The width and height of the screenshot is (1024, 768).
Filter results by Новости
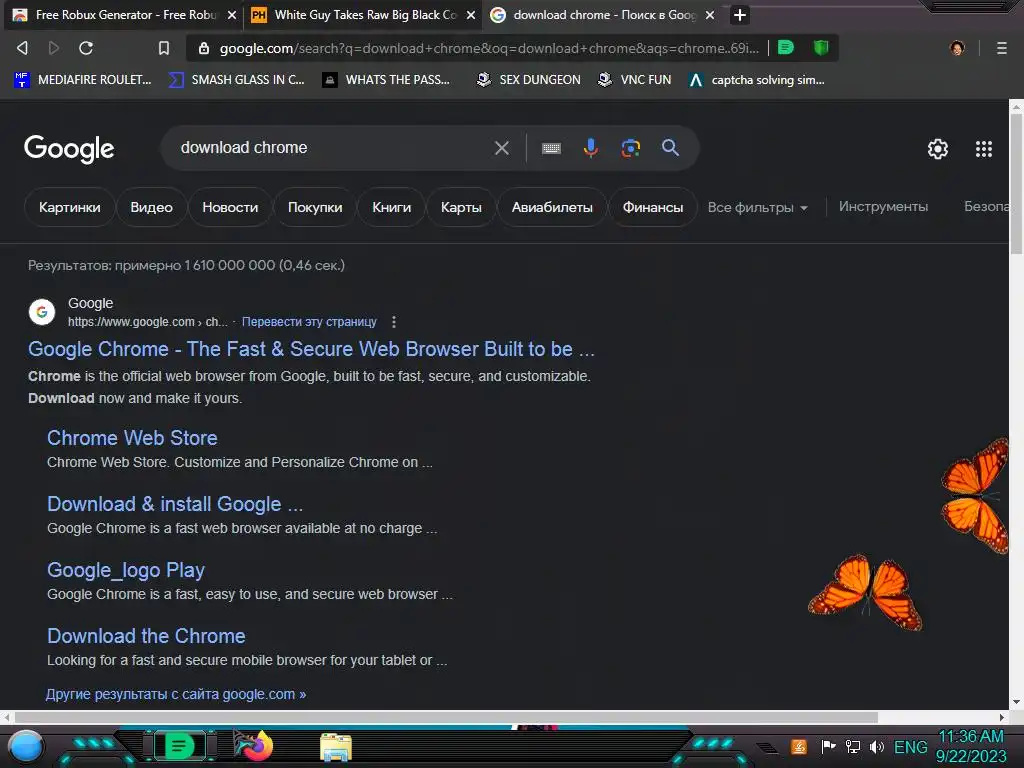[x=230, y=208]
